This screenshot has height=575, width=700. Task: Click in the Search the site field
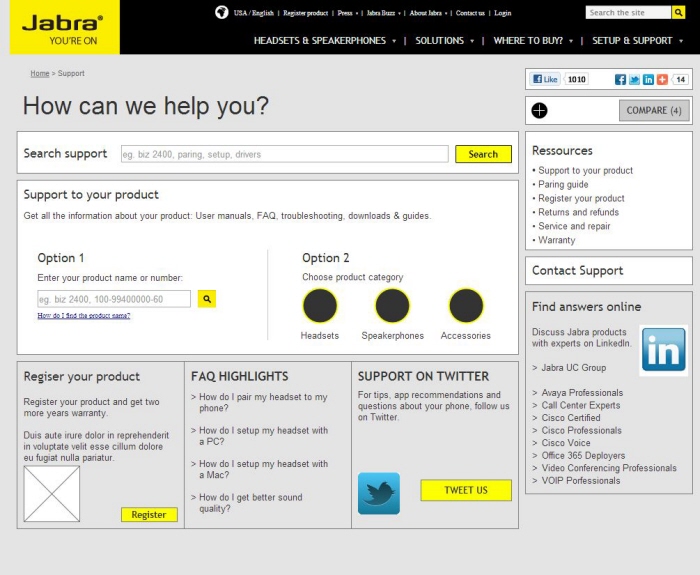628,12
